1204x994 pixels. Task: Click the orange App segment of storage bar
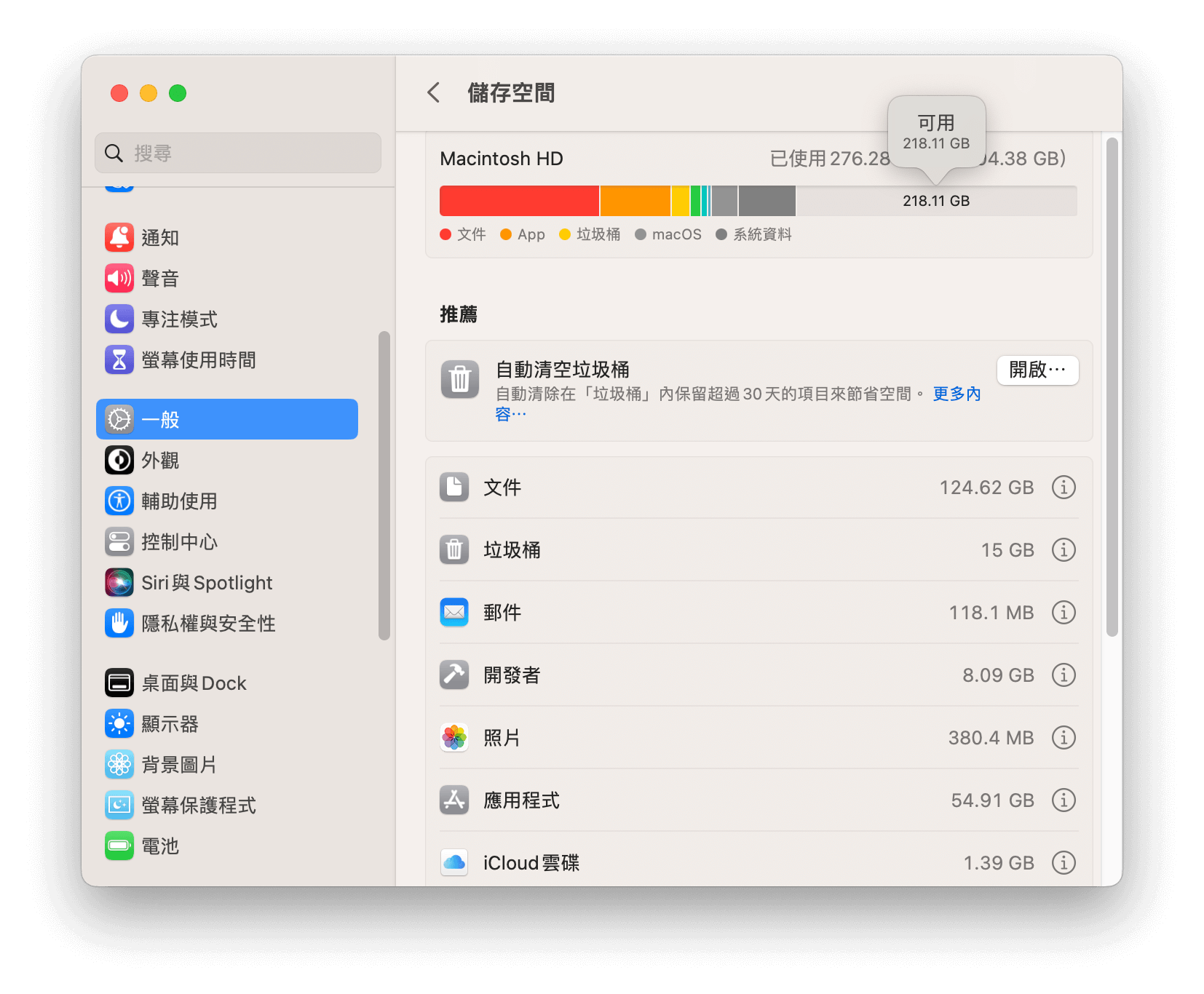pos(635,201)
